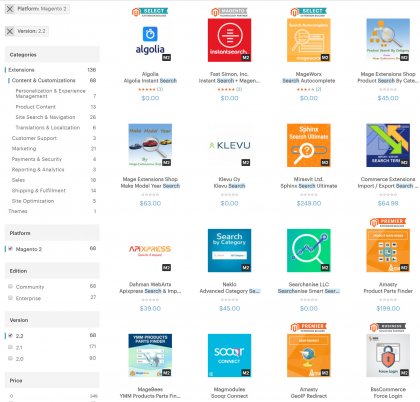Open the Sooqr Connect title link

click(x=229, y=396)
